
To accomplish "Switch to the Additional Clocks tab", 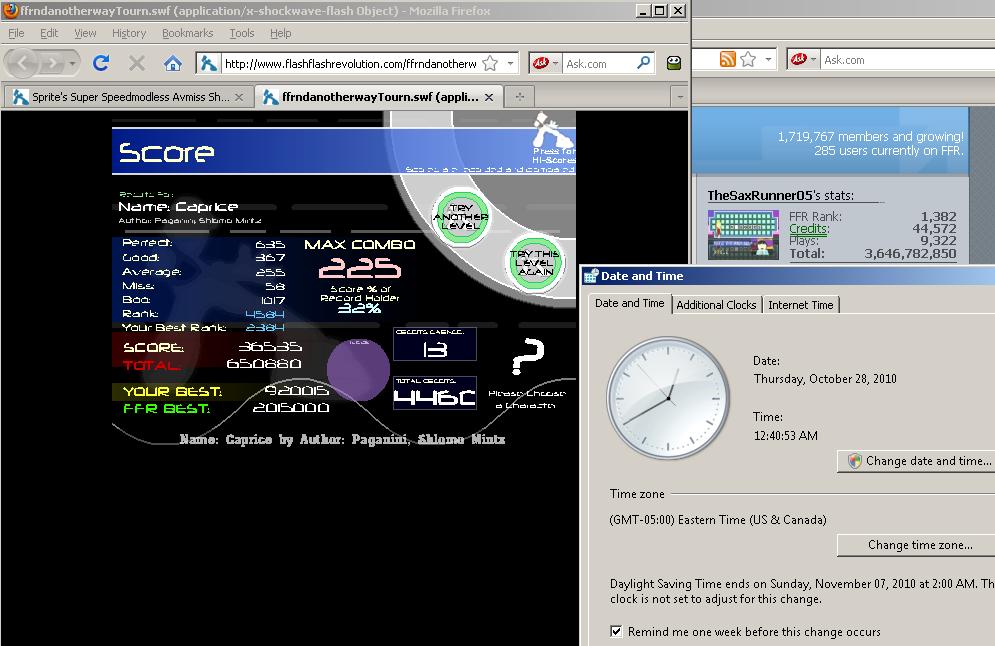I will click(716, 305).
